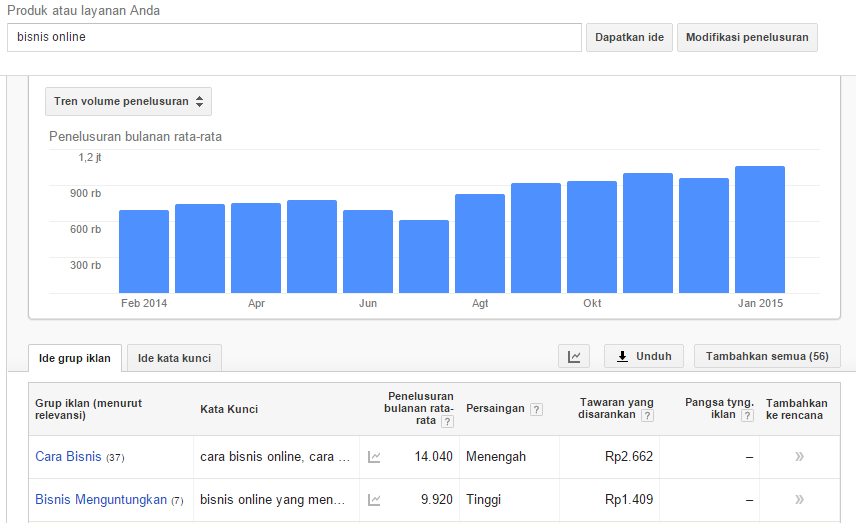Show help for Pangsa tayangan iklan

click(x=747, y=415)
